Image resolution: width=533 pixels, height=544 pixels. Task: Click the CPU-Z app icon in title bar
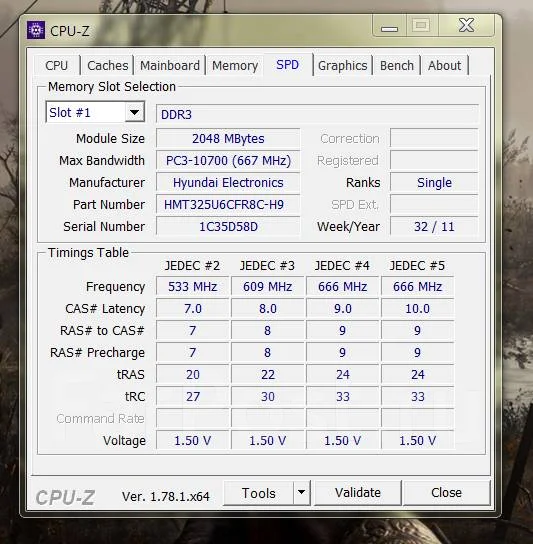[x=36, y=30]
